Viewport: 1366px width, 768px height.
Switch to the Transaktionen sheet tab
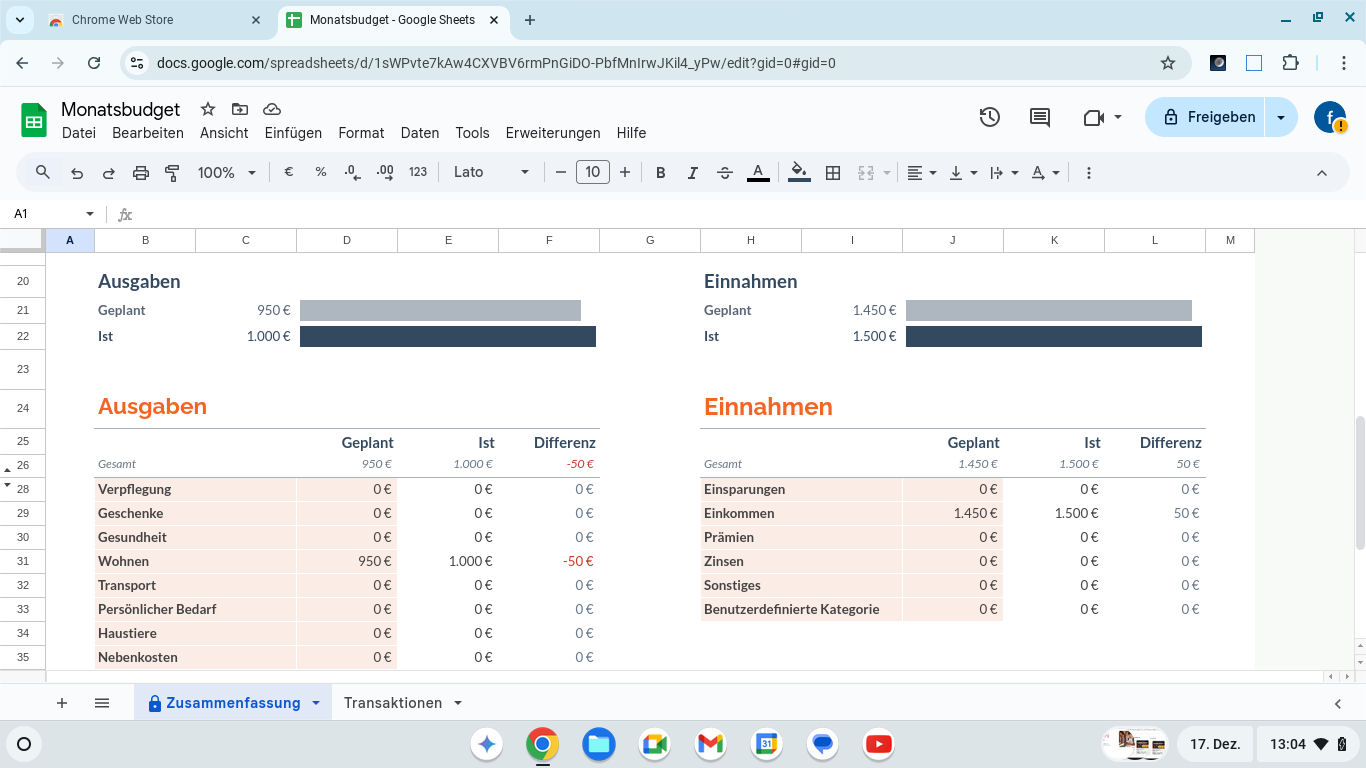point(394,702)
